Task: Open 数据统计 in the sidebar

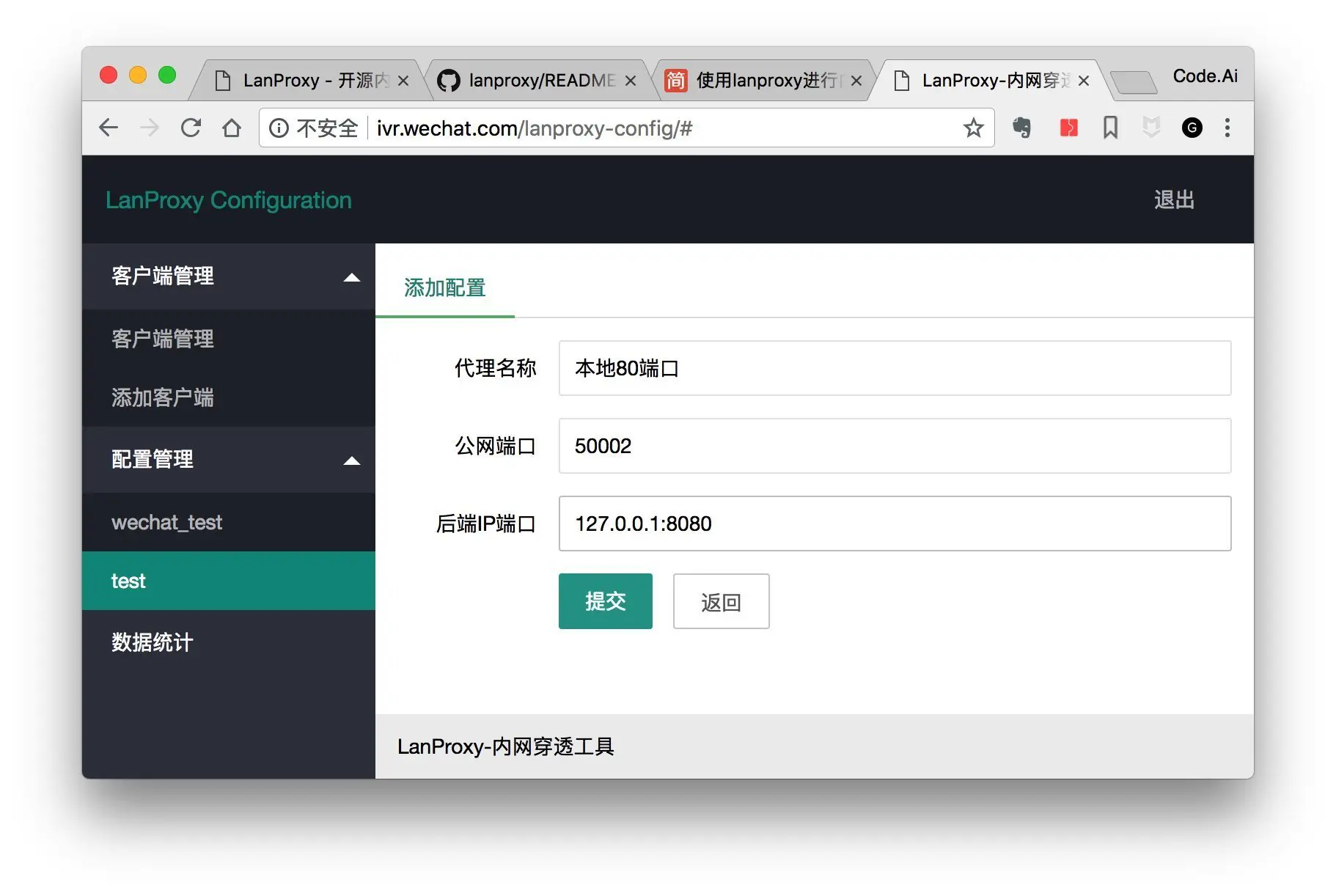Action: pyautogui.click(x=153, y=642)
